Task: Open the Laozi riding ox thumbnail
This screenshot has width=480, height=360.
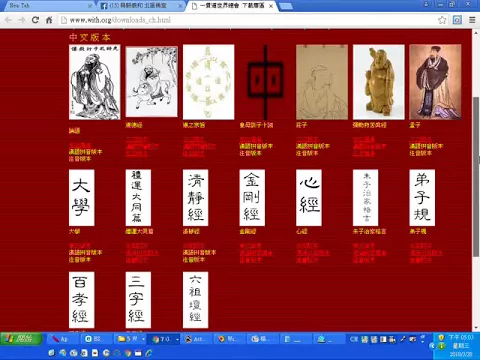Action: coord(152,82)
